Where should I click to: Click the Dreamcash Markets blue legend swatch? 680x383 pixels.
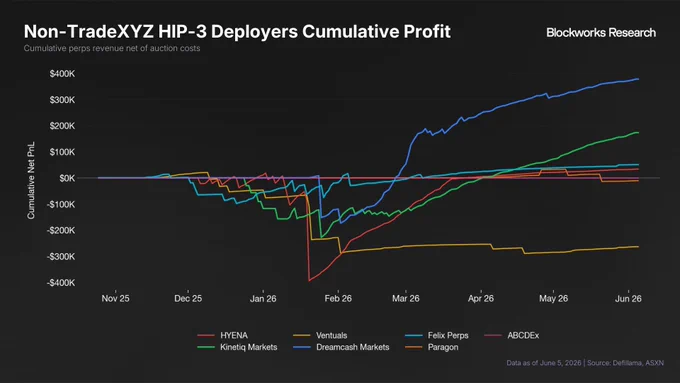(302, 347)
